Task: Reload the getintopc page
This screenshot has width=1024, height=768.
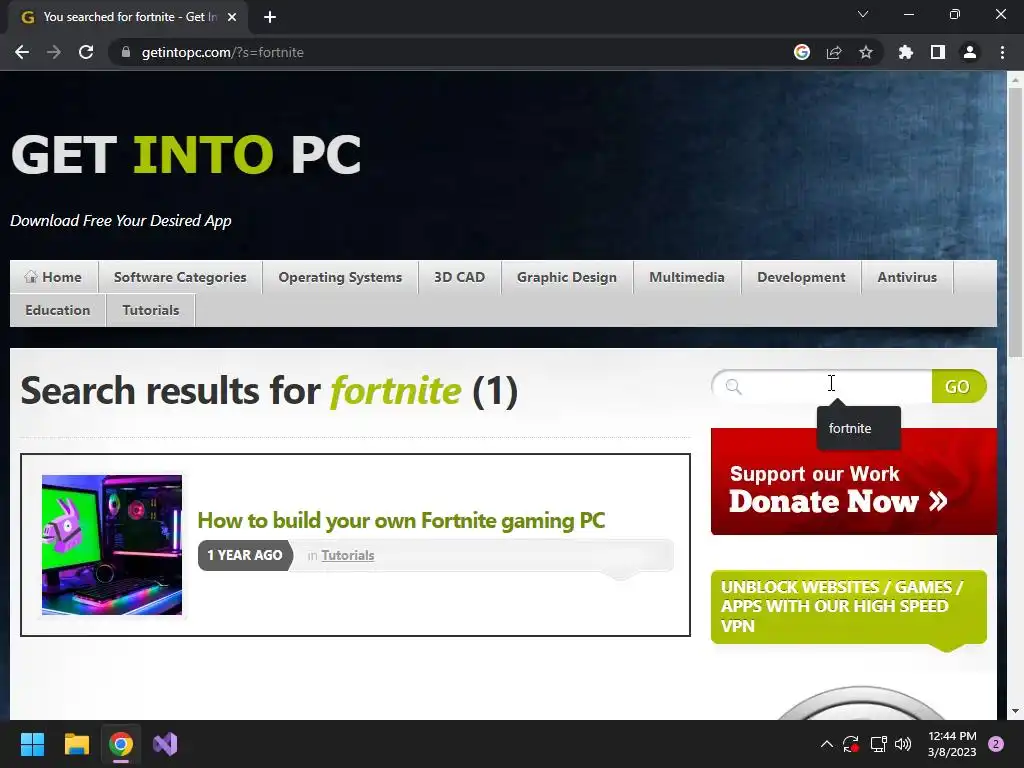Action: 86,52
